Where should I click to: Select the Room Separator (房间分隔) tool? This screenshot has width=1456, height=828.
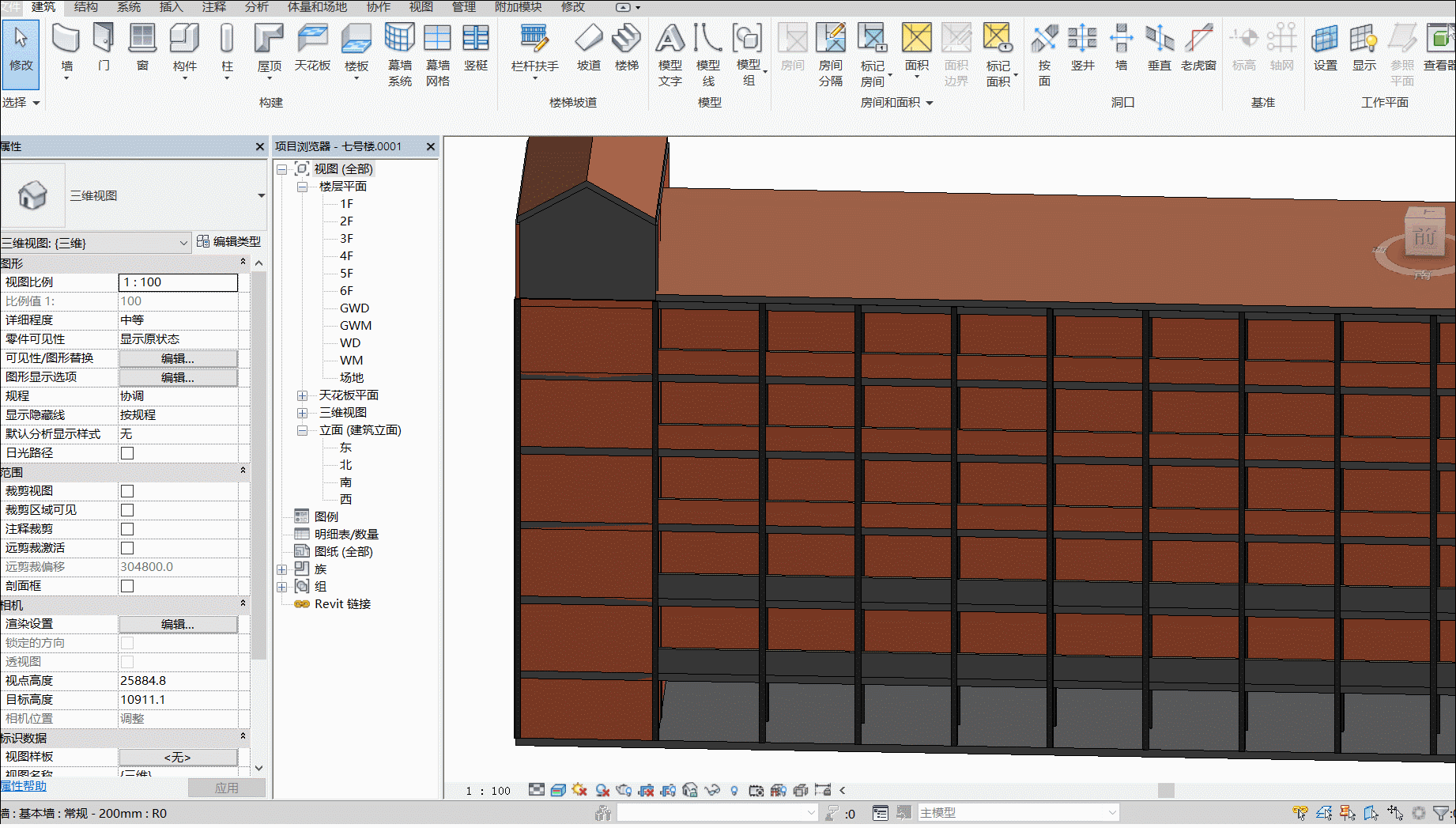pos(831,54)
